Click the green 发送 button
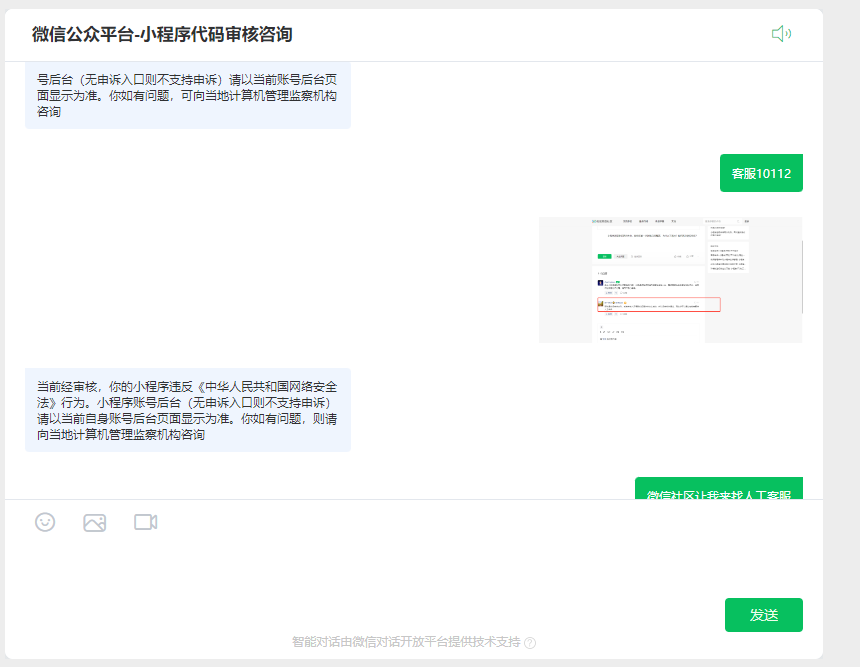This screenshot has width=860, height=667. (763, 615)
